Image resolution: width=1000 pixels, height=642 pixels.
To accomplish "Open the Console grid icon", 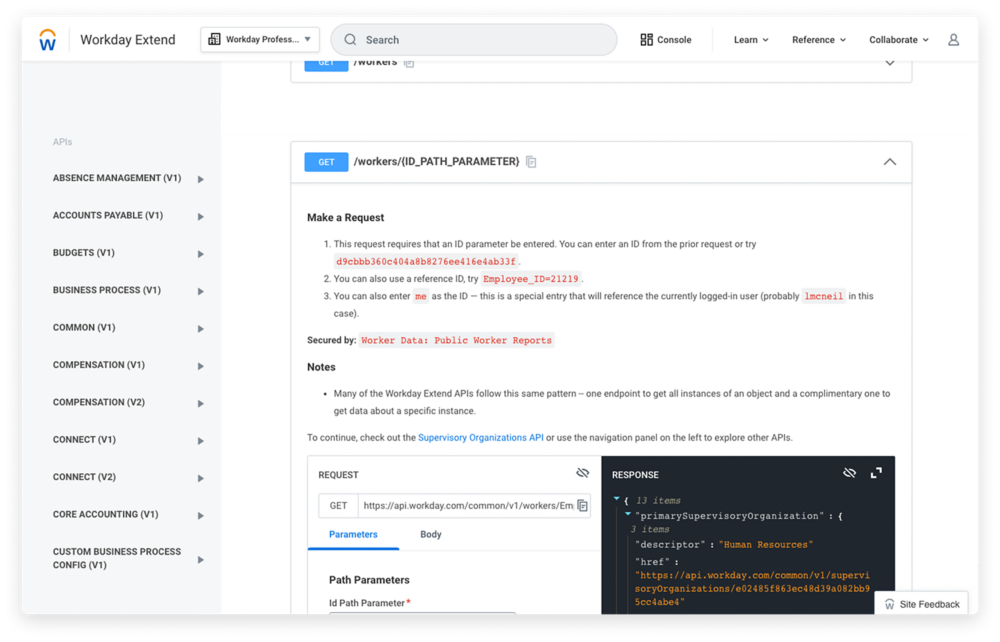I will tap(646, 40).
